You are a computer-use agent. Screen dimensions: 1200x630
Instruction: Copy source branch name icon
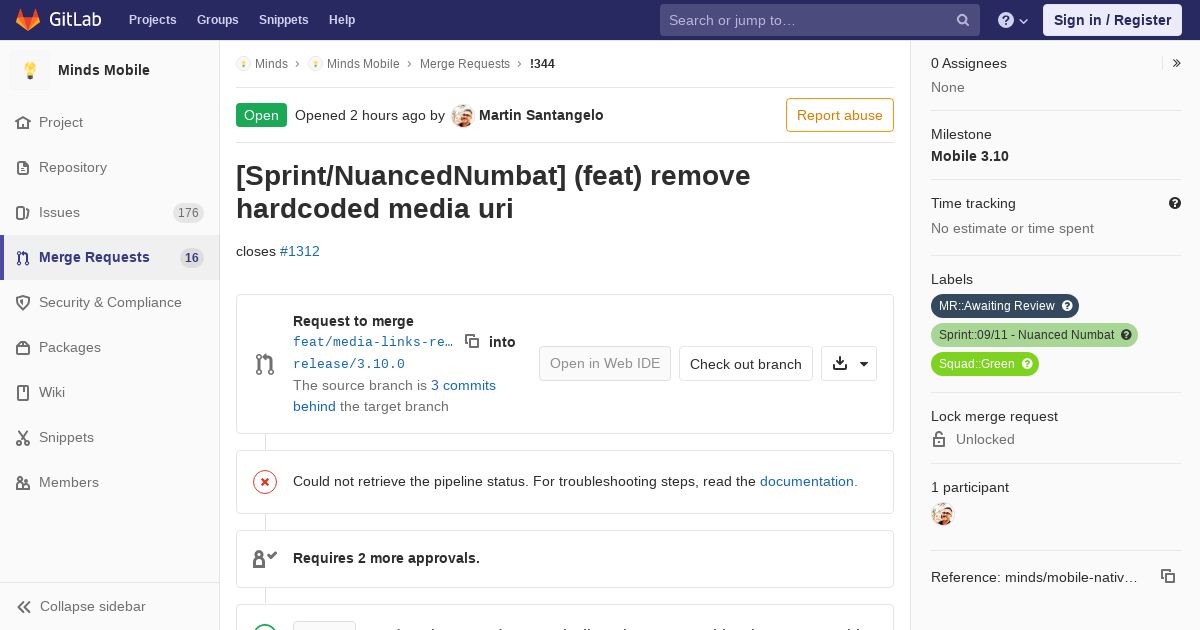[472, 341]
